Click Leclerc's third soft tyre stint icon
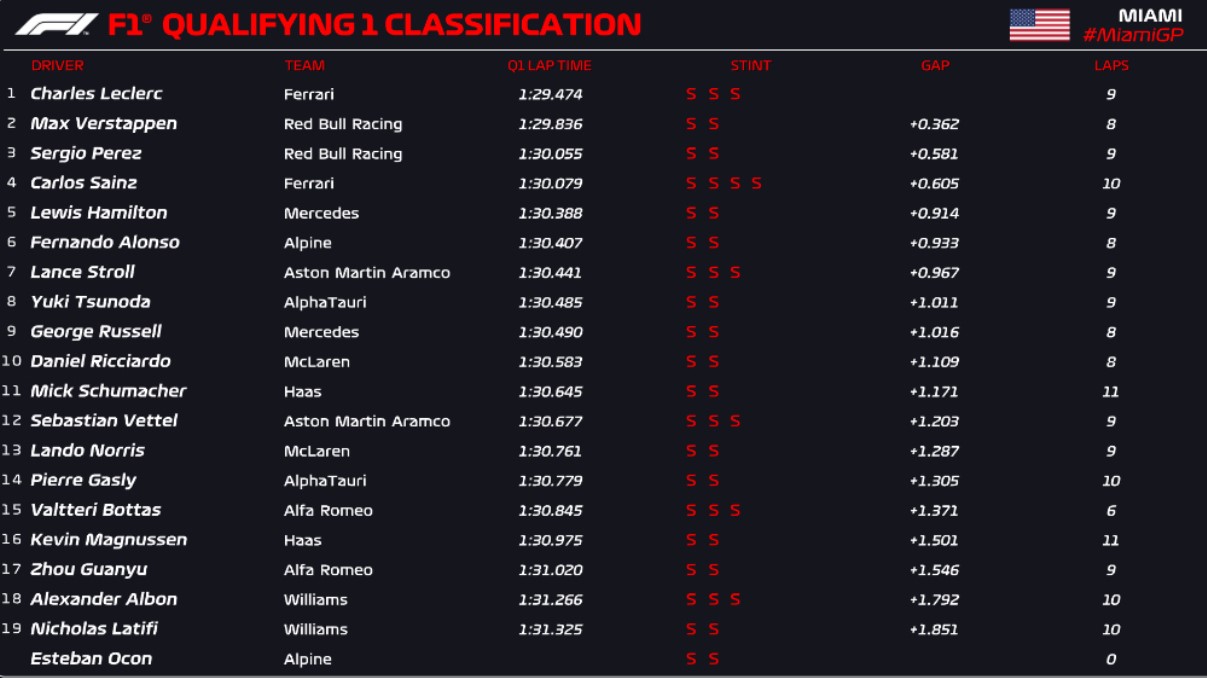 (735, 95)
